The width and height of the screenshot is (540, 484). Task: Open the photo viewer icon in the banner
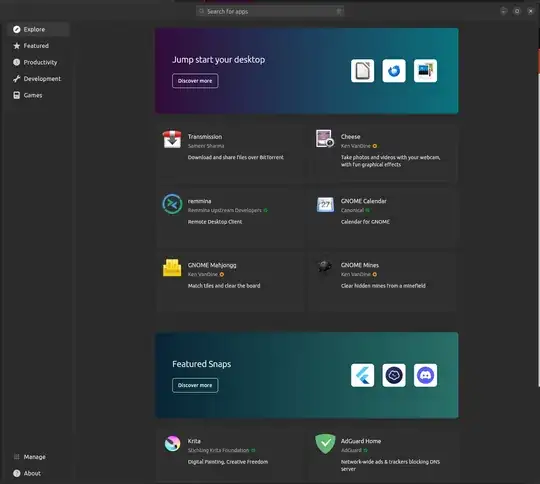coord(425,71)
